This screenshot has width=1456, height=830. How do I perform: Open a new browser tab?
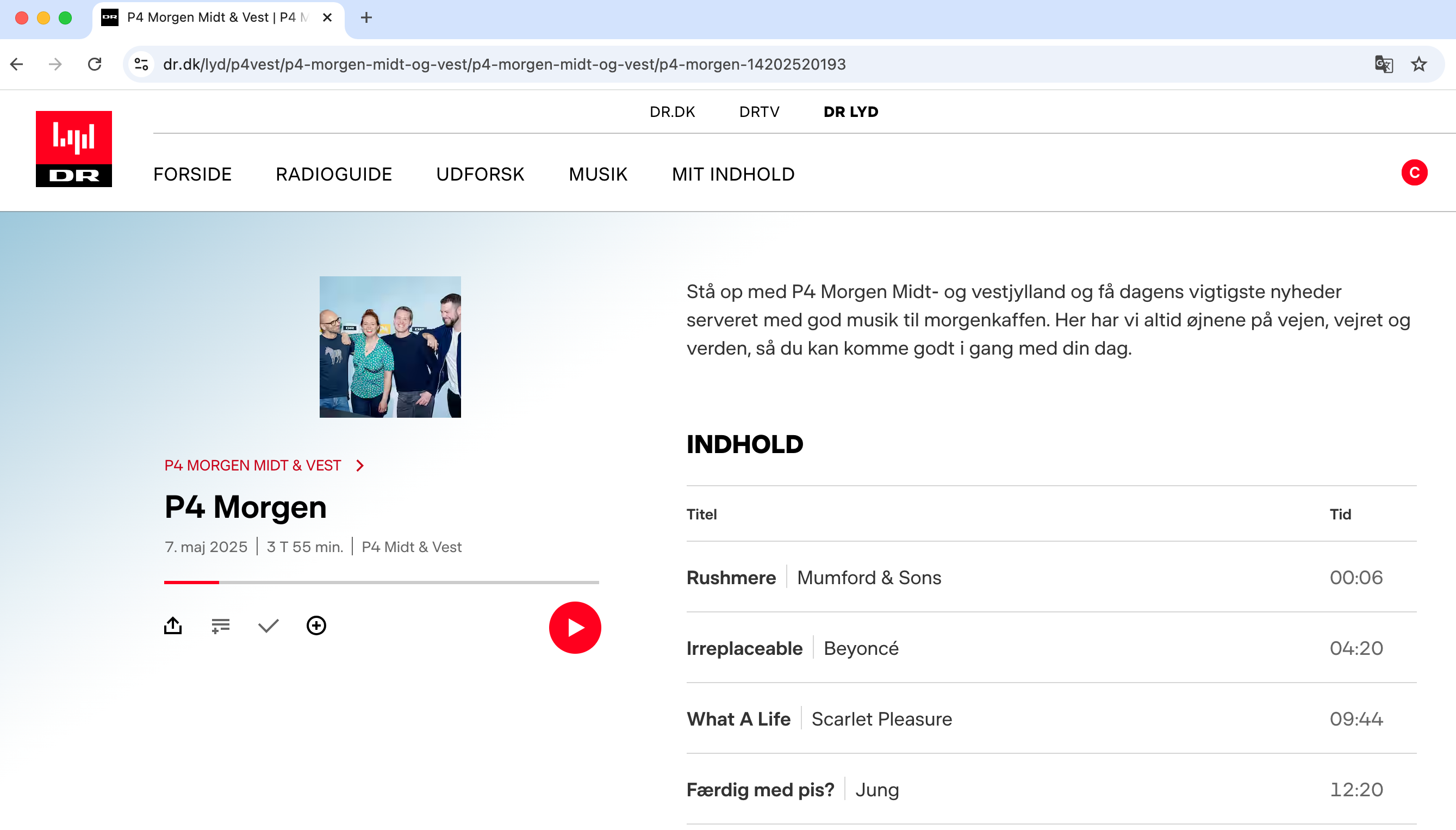(366, 17)
